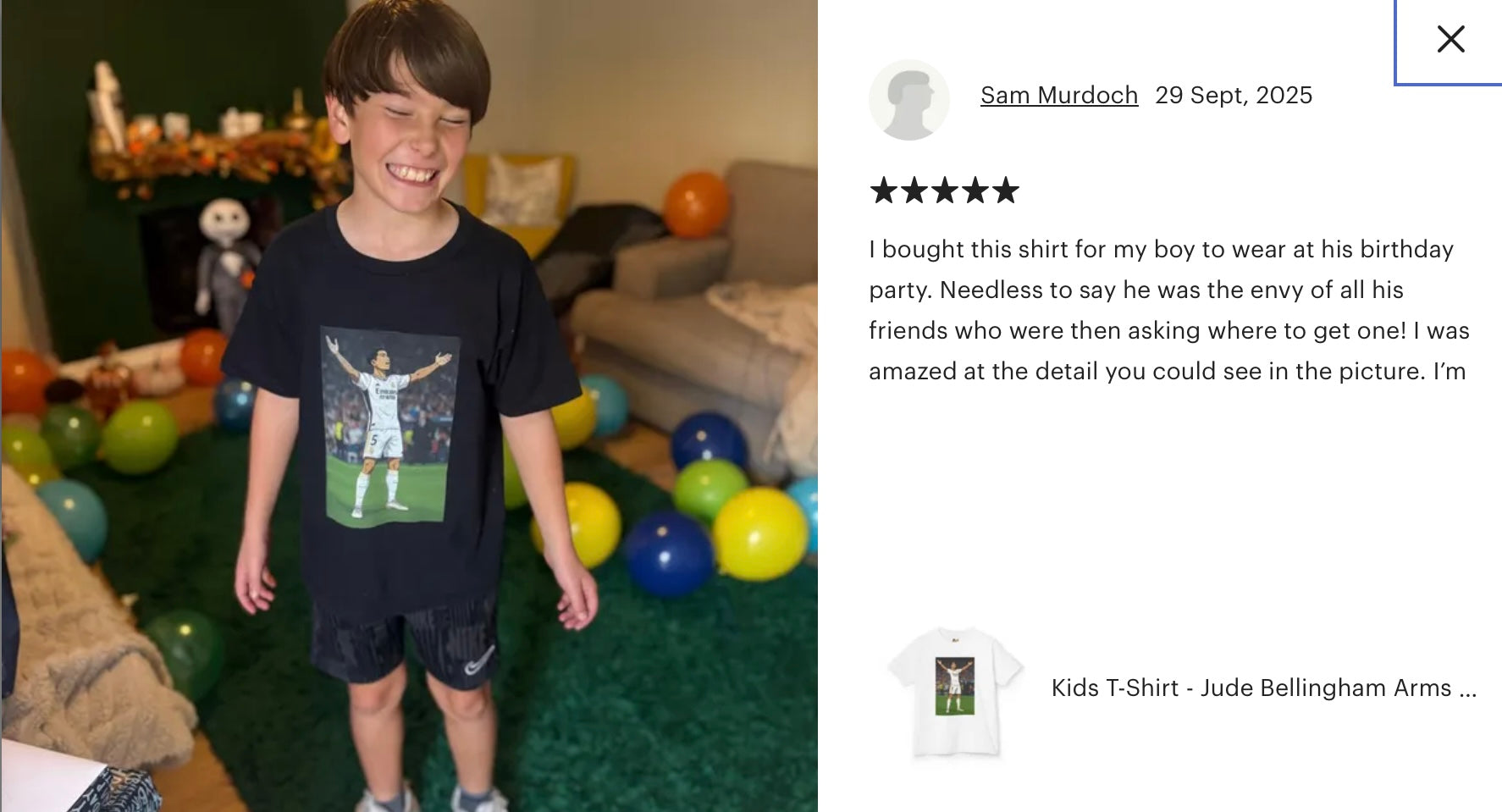Click the yellow balloon on the green rug
Viewport: 1502px width, 812px height.
pyautogui.click(x=759, y=533)
